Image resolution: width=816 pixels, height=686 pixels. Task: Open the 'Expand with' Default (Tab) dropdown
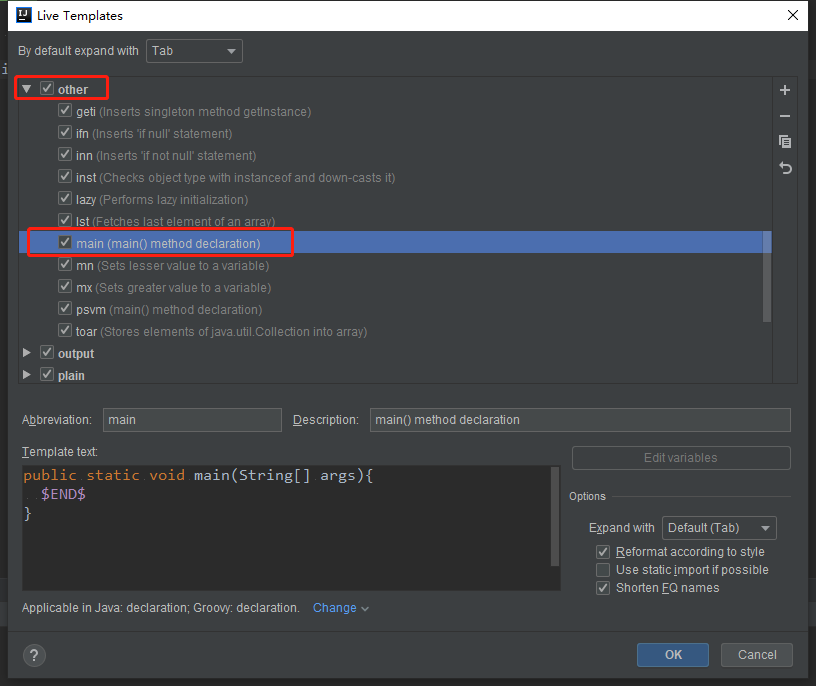point(719,528)
